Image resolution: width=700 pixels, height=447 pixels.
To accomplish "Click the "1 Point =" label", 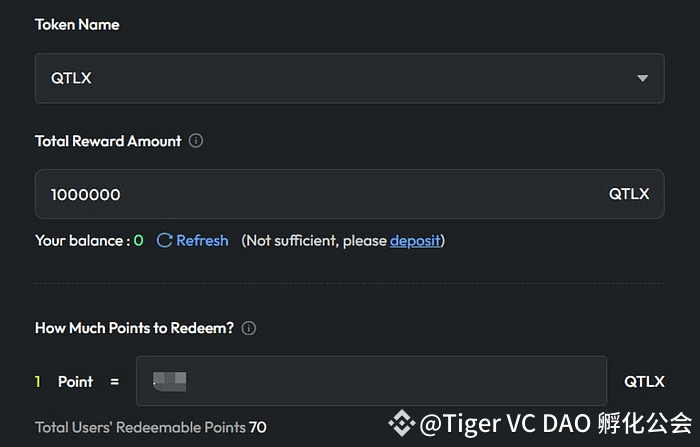I will 77,381.
